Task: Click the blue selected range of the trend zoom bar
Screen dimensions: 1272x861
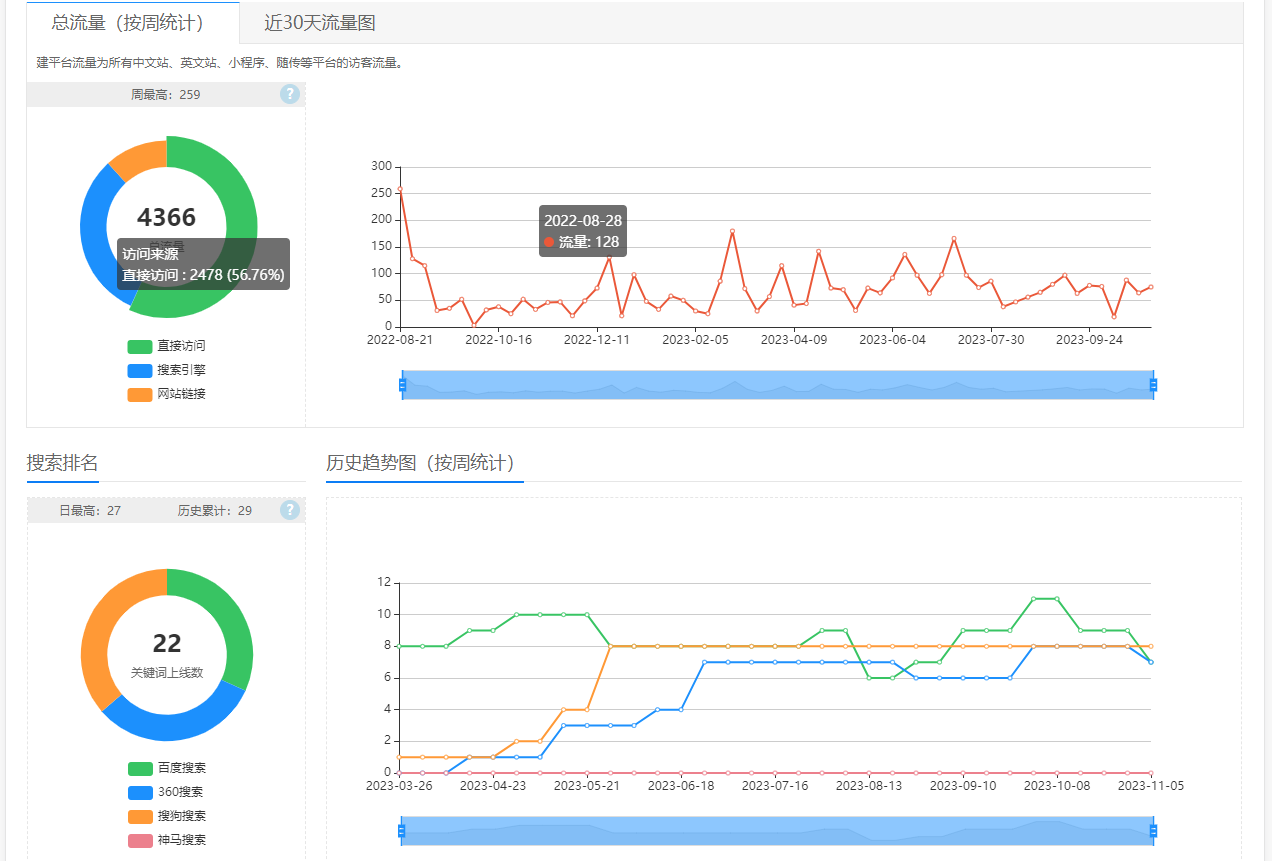Action: (778, 831)
